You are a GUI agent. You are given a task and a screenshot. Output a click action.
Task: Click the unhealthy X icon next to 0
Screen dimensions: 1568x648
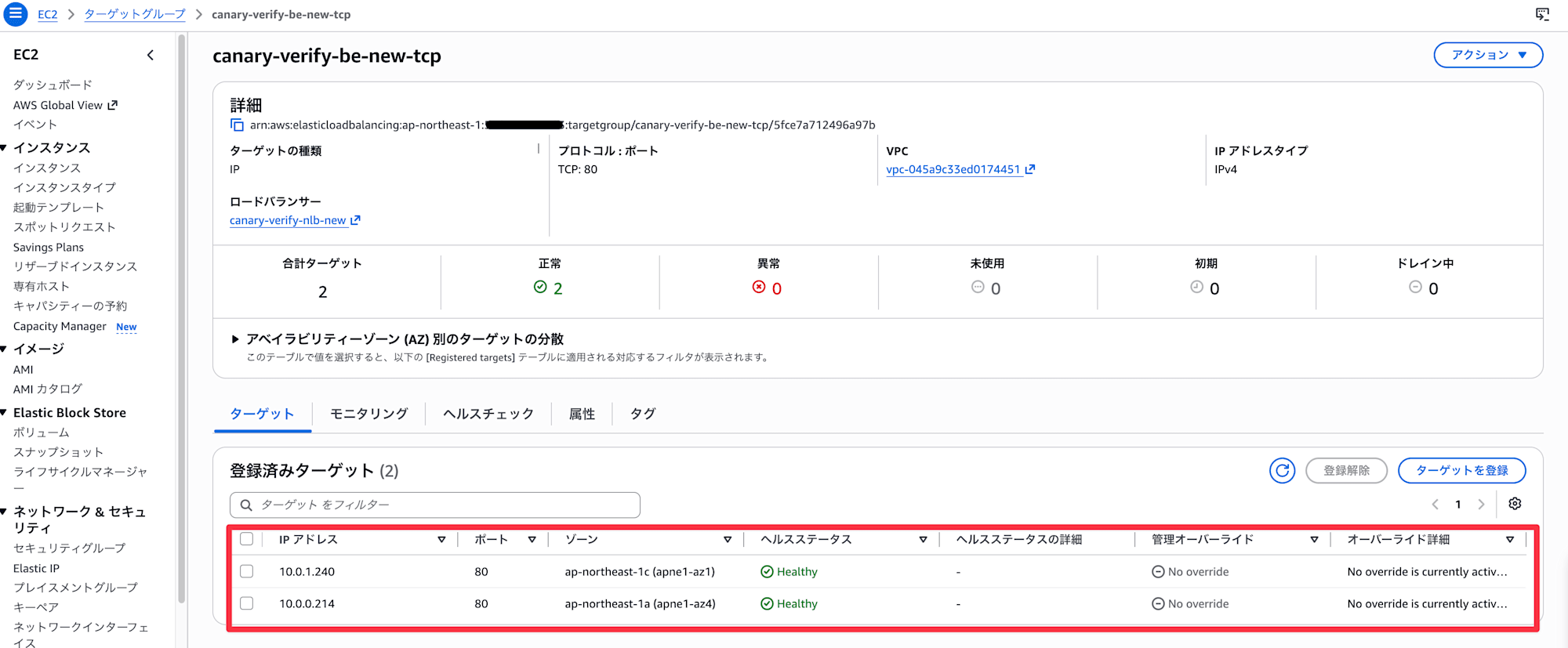click(x=759, y=287)
